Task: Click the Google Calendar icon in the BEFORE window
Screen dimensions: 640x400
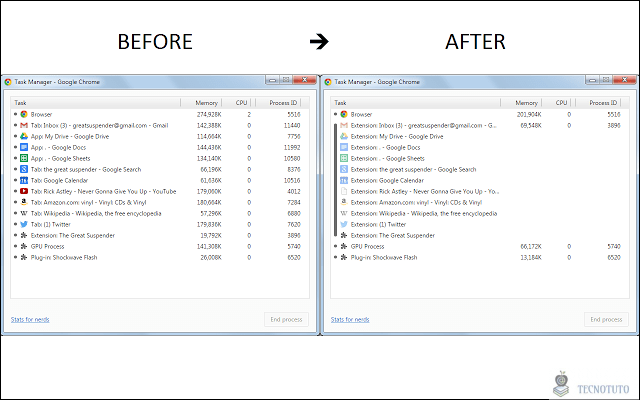Action: pos(24,180)
